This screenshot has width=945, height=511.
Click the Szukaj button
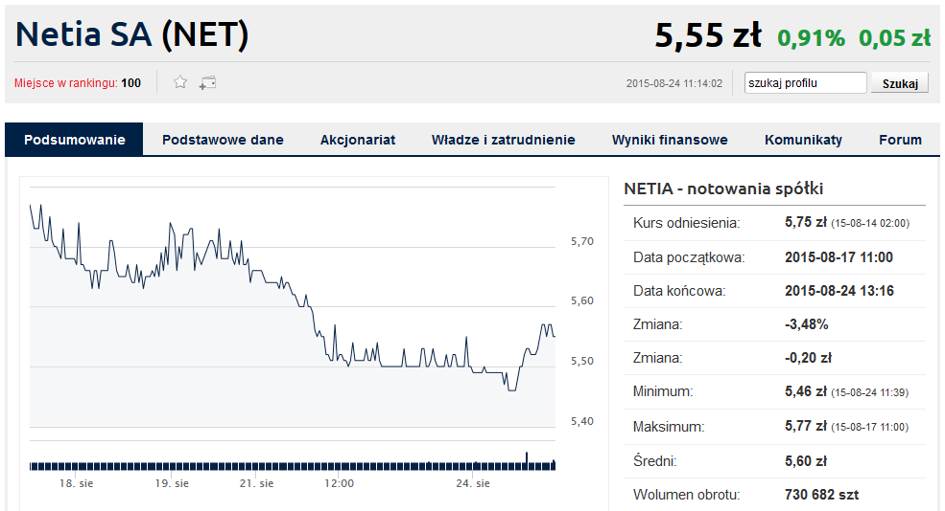pyautogui.click(x=900, y=83)
